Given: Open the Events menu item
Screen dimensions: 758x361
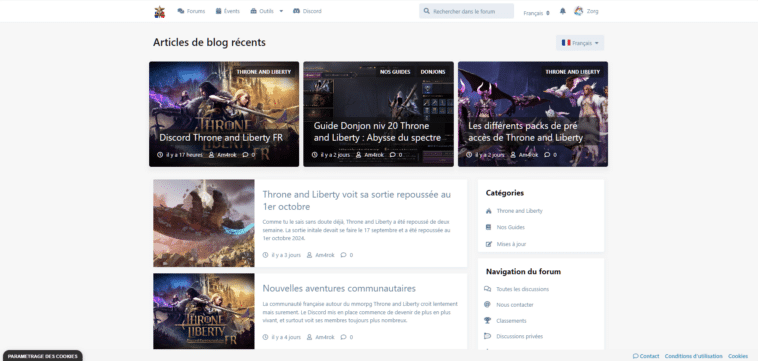Looking at the screenshot, I should coord(228,11).
